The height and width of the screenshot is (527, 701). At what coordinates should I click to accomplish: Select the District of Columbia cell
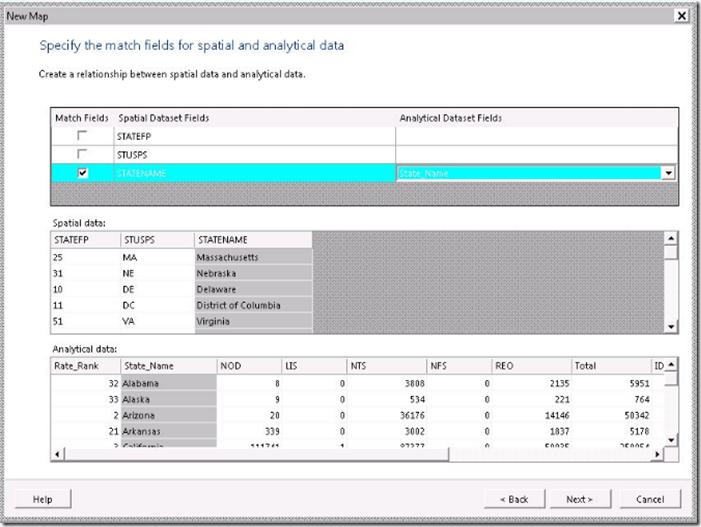click(x=253, y=306)
